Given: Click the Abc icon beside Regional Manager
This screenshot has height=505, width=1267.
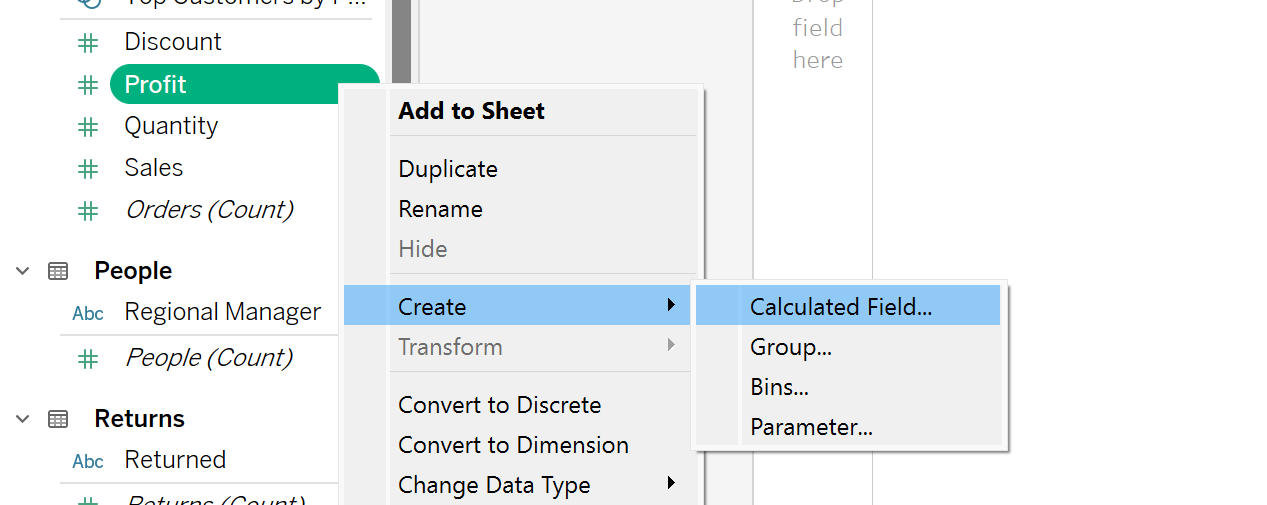Looking at the screenshot, I should 88,313.
